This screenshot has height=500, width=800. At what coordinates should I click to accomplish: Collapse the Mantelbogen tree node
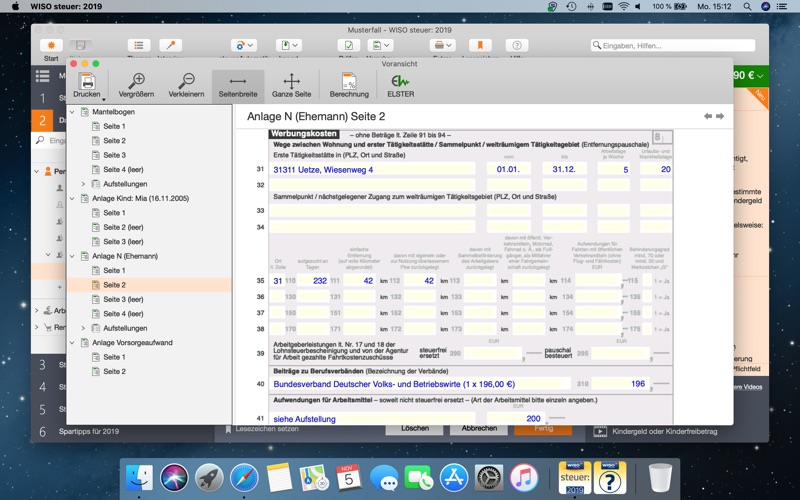[x=73, y=113]
